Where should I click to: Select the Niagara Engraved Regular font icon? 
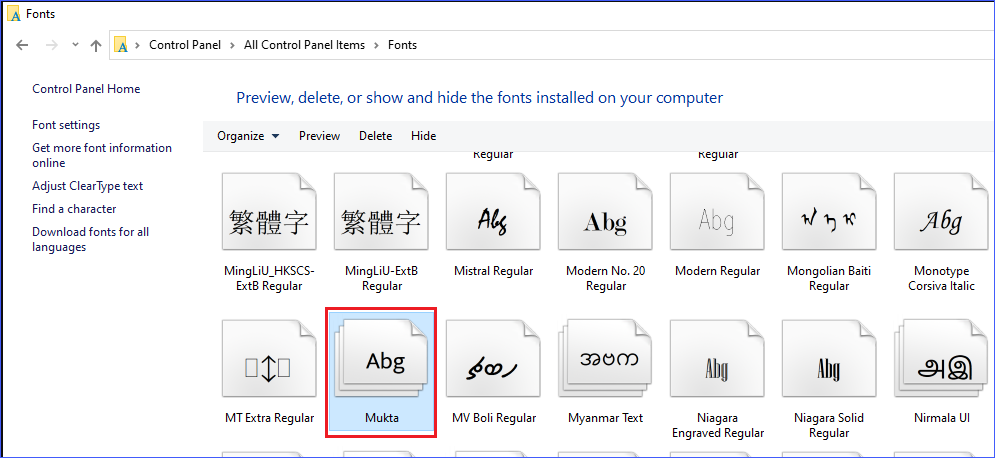[717, 359]
